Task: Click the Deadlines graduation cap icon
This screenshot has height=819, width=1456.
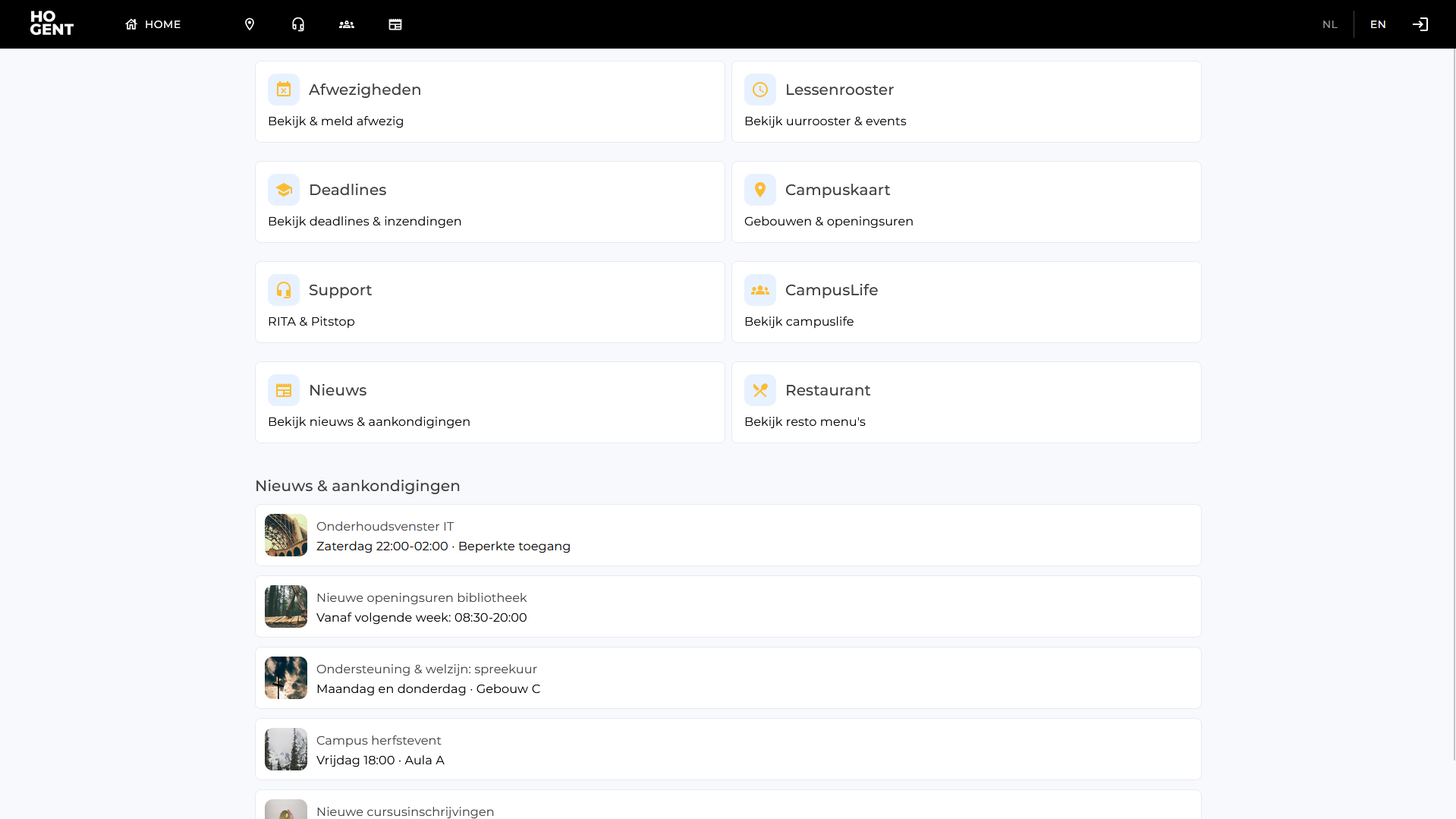Action: click(x=284, y=190)
